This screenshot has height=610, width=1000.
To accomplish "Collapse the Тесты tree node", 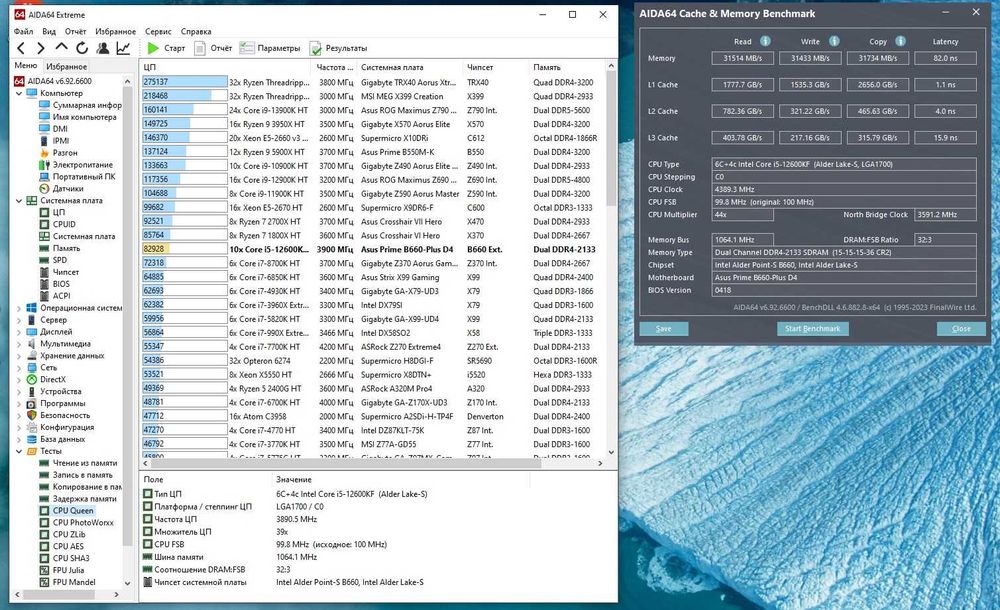I will coord(19,451).
